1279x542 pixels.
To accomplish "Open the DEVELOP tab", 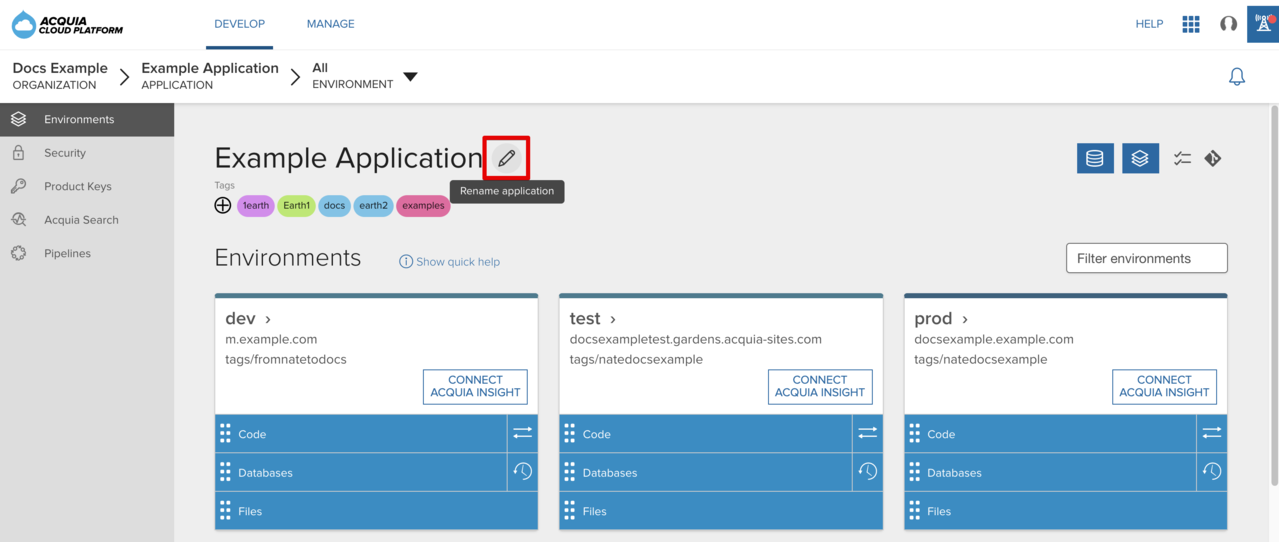I will pyautogui.click(x=240, y=24).
